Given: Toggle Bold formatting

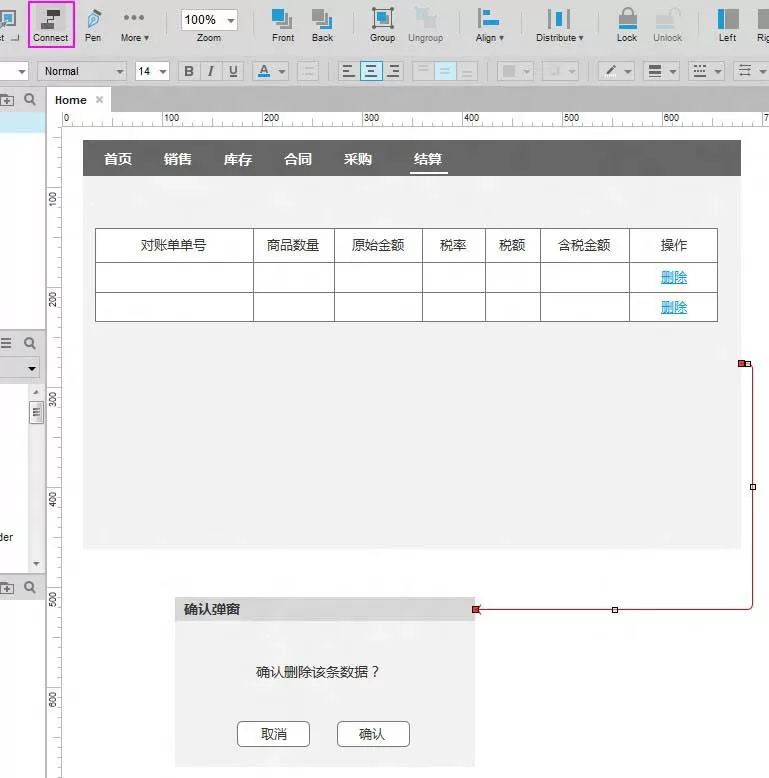Looking at the screenshot, I should [x=189, y=71].
